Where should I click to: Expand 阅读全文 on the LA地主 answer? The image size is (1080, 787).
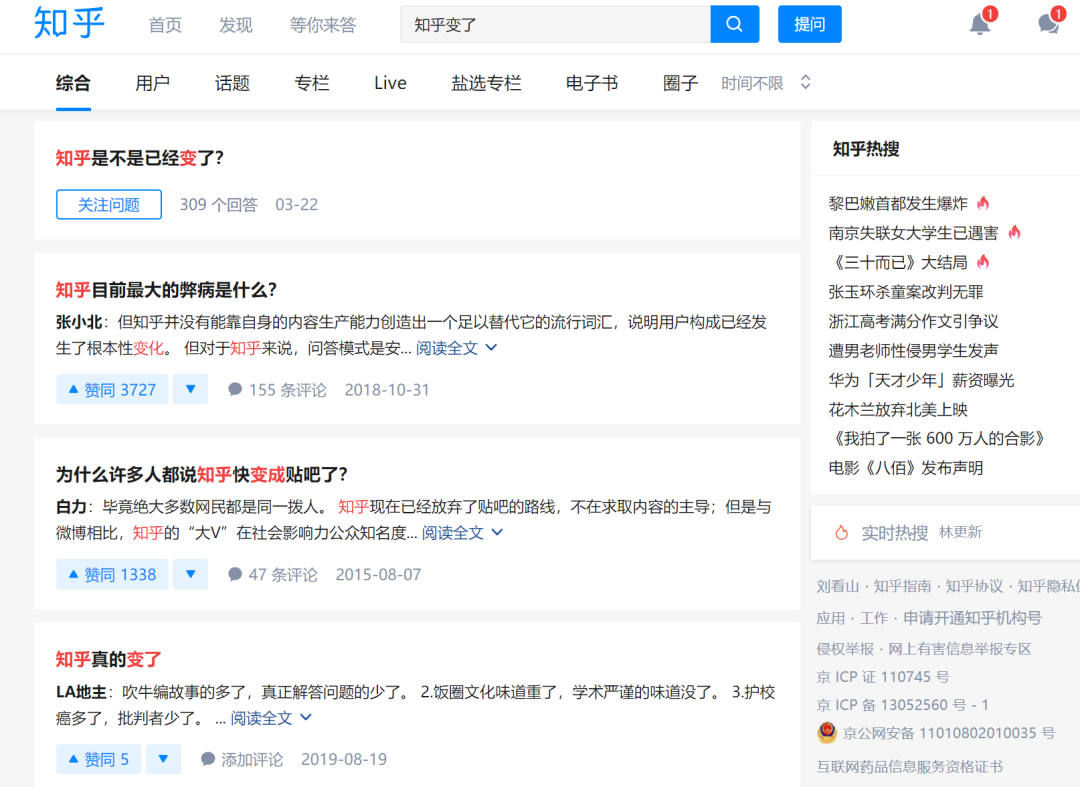coord(271,718)
